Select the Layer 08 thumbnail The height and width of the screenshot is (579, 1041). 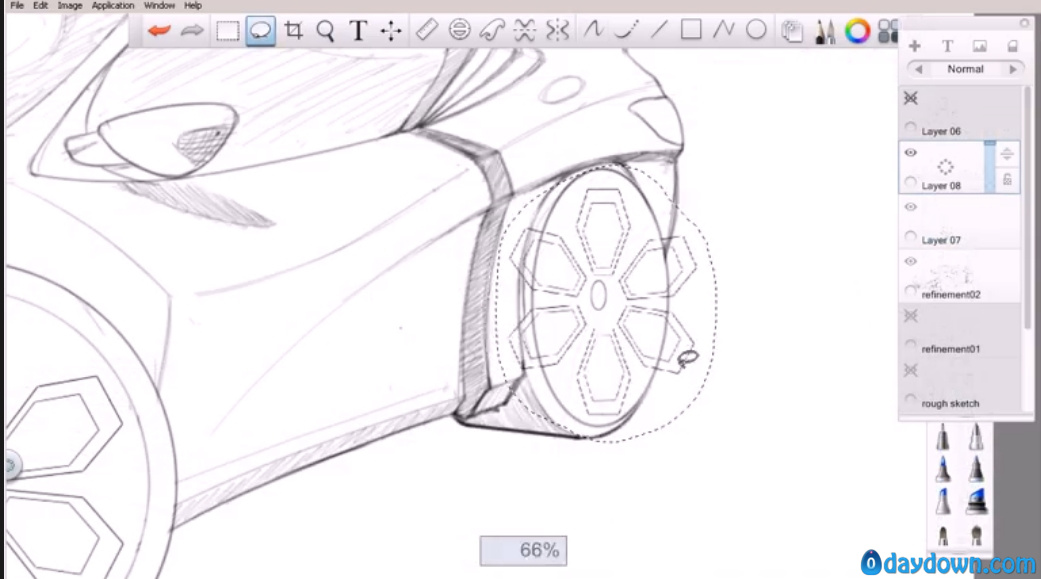coord(945,165)
